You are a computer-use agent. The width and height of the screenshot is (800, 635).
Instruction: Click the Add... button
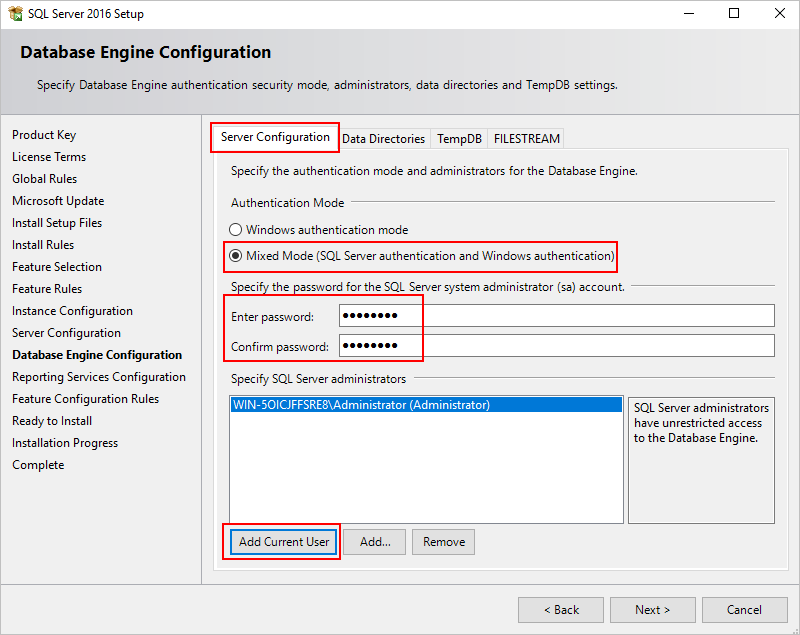[x=375, y=542]
